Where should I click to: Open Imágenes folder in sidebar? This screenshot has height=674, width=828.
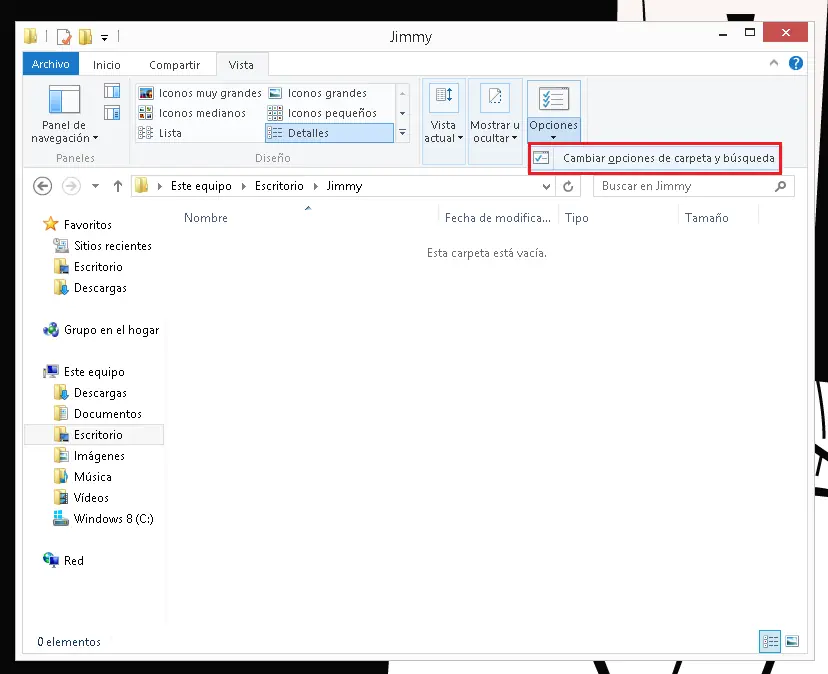tap(89, 456)
